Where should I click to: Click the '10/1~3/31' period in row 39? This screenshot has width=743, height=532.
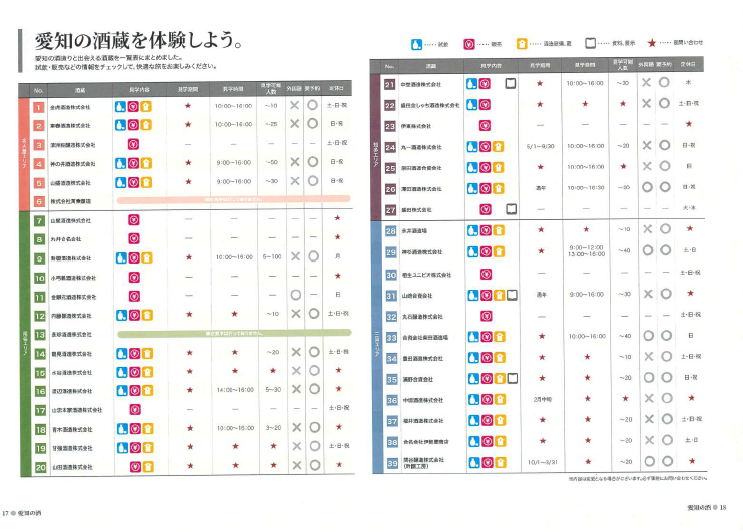click(543, 462)
